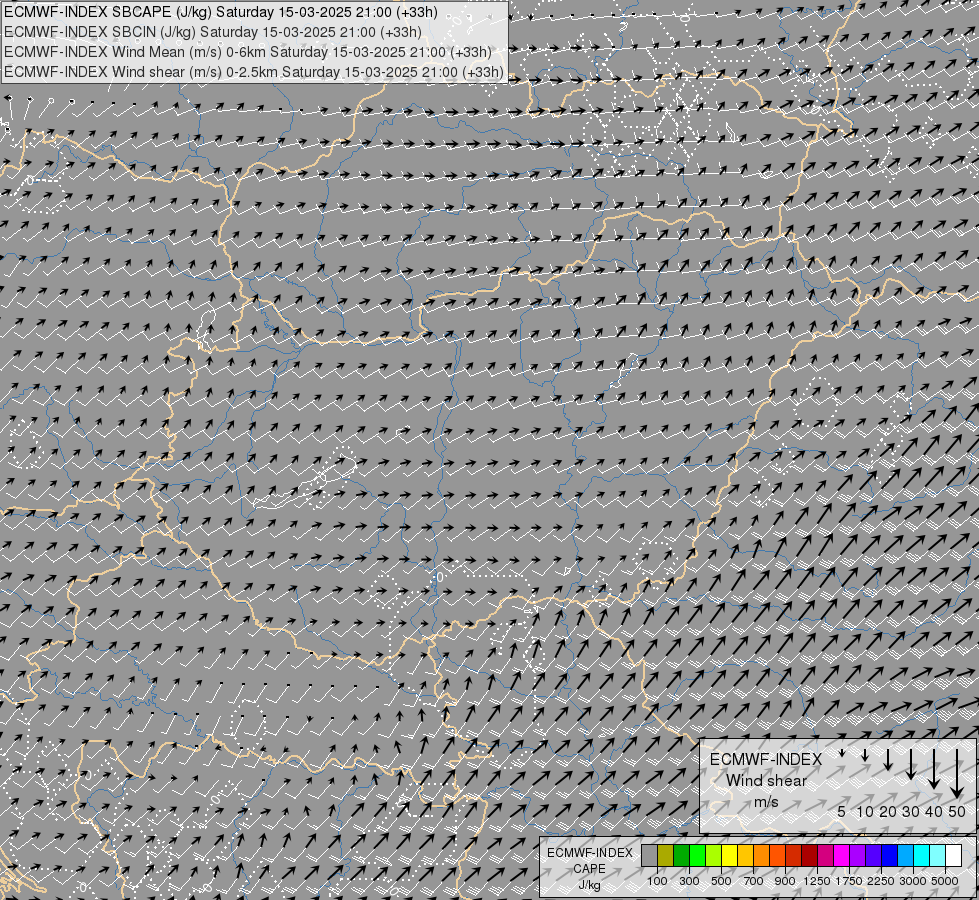Pick the pure blue CAPE legend swatch
This screenshot has width=979, height=900.
click(x=890, y=856)
